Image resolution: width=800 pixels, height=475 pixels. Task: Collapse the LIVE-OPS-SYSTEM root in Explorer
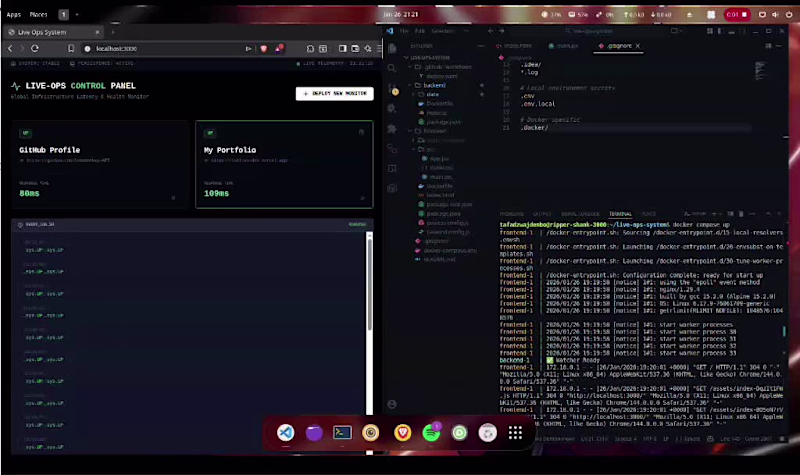click(430, 58)
